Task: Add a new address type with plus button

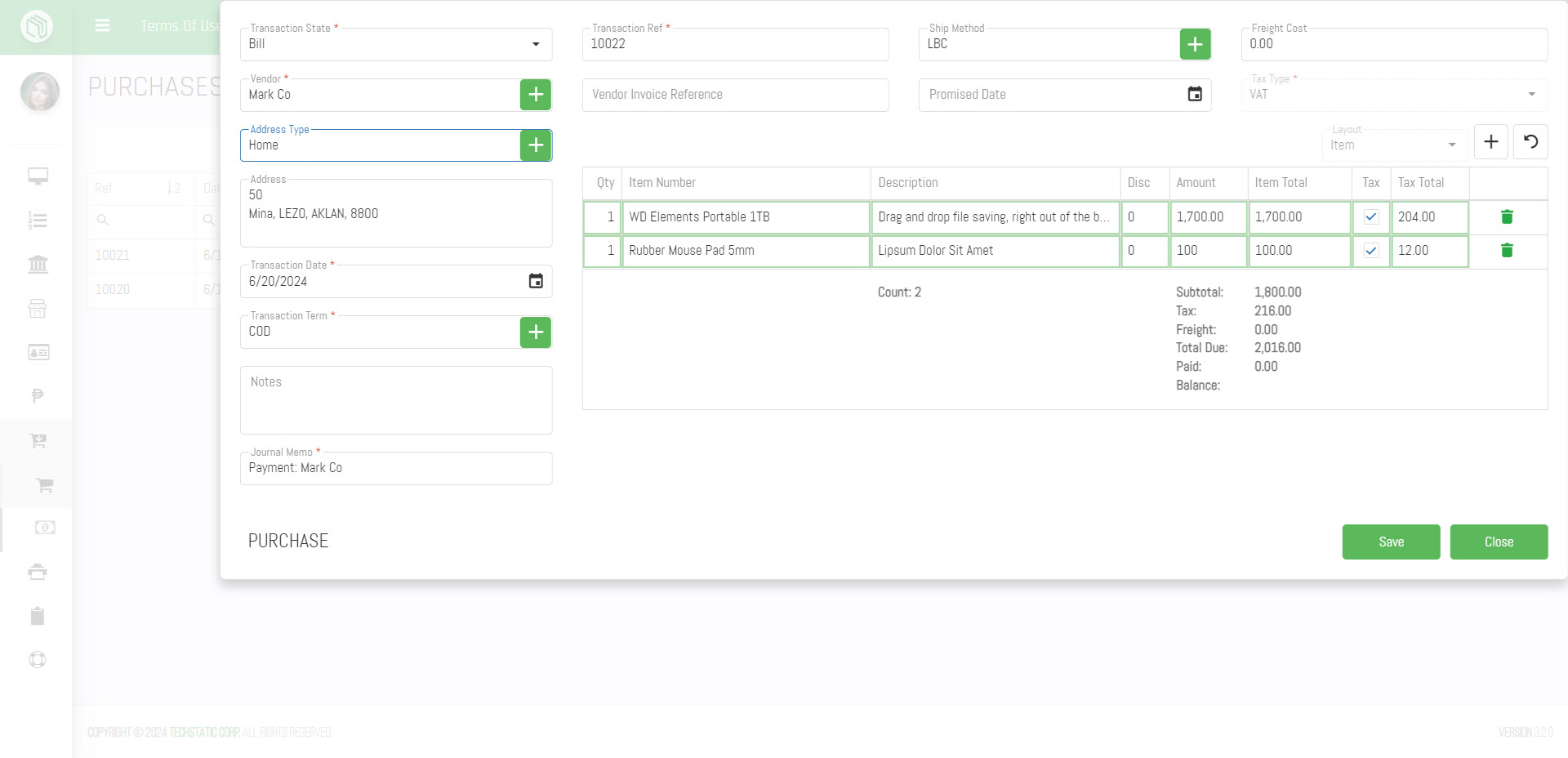Action: [535, 145]
